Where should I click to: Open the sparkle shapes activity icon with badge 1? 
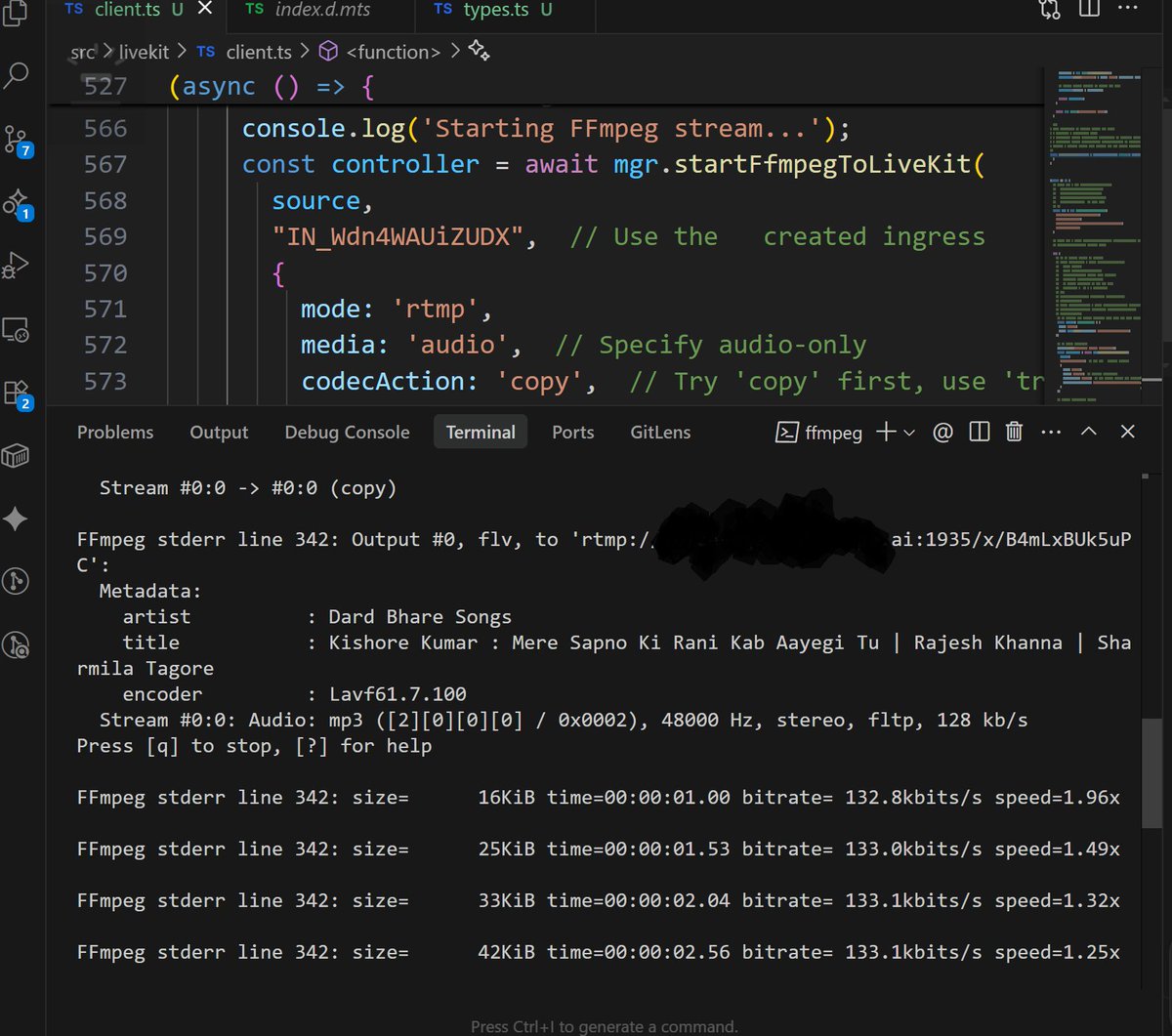point(18,204)
